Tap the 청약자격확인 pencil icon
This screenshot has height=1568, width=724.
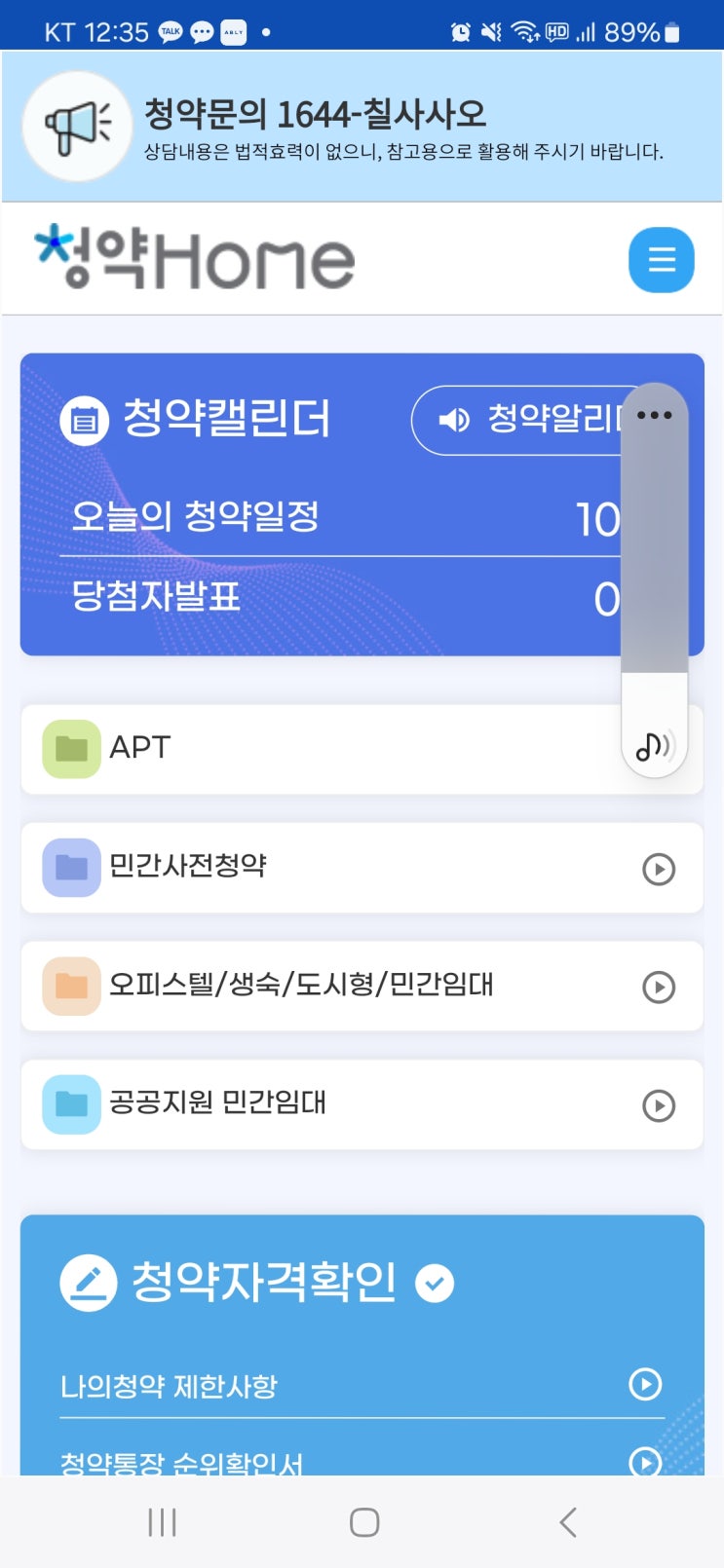pos(89,1283)
